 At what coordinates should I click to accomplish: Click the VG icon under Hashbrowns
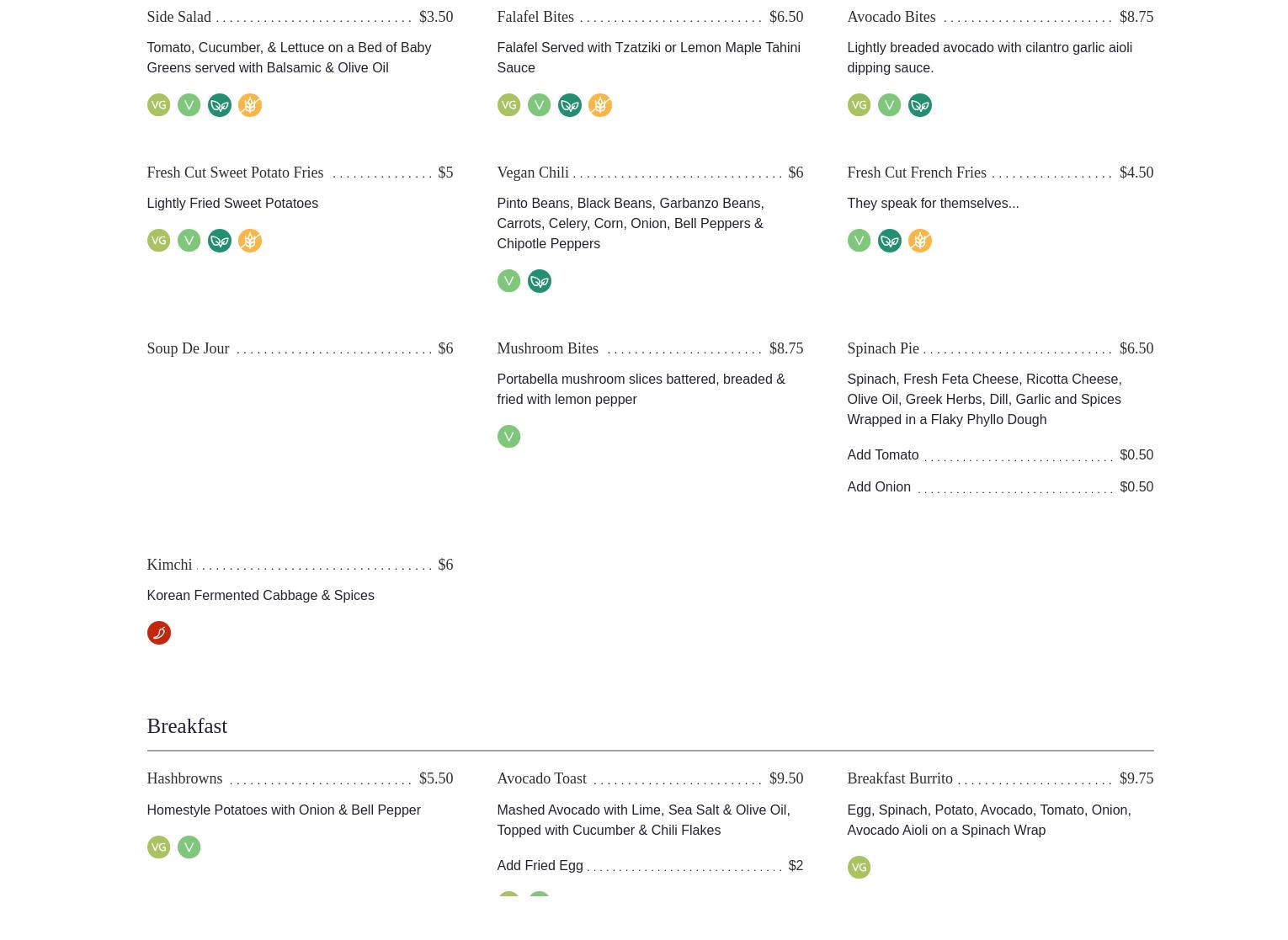158,847
